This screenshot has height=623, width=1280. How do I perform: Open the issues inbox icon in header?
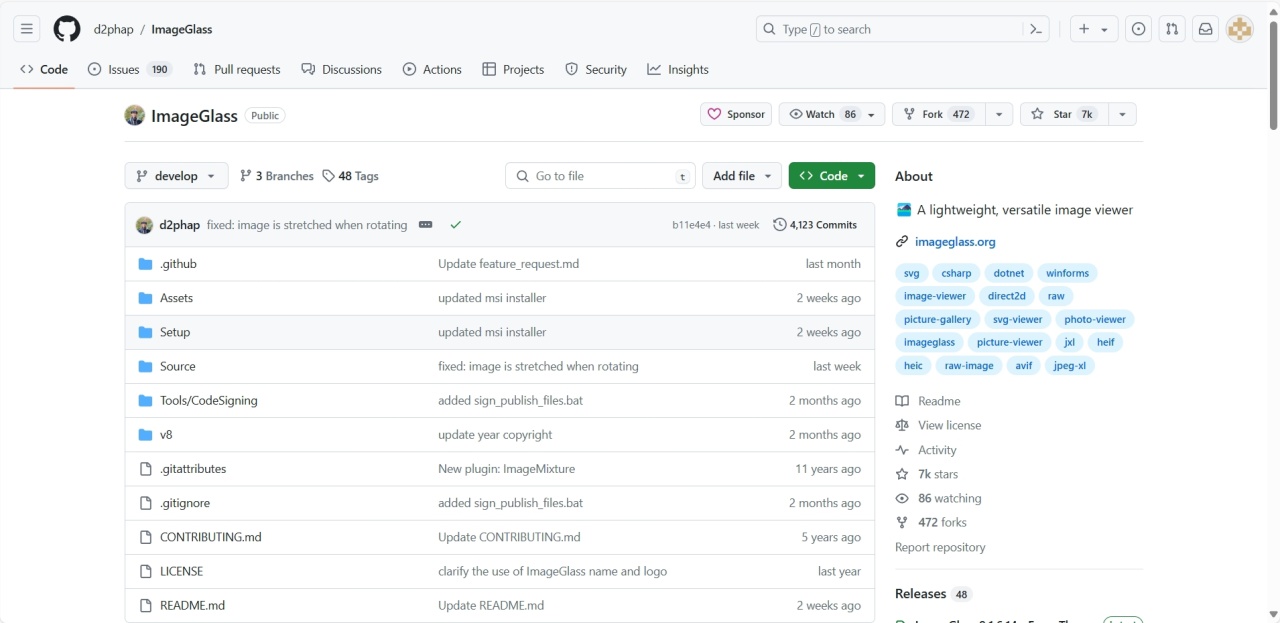coord(1138,29)
